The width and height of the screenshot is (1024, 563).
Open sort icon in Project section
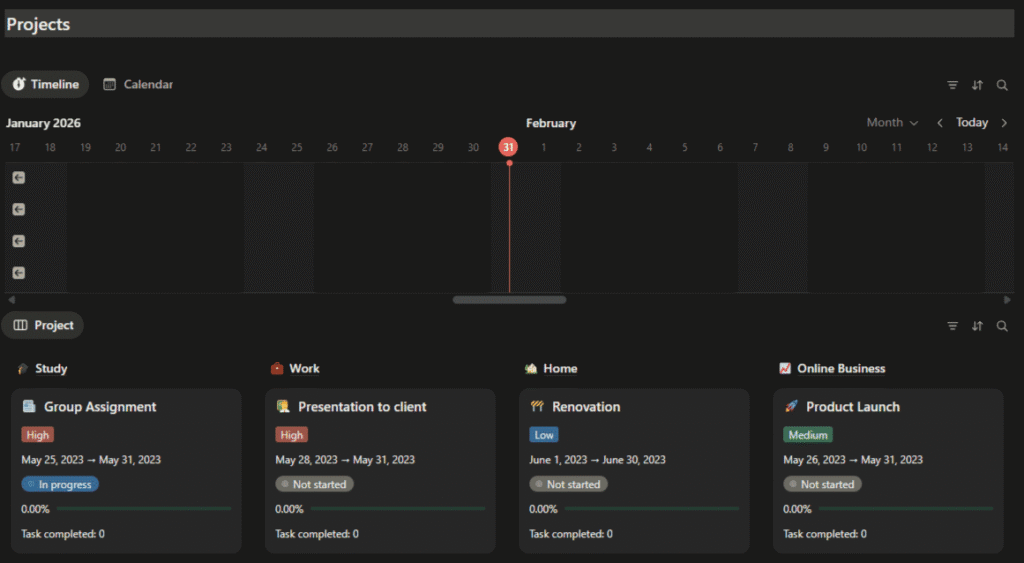click(977, 326)
